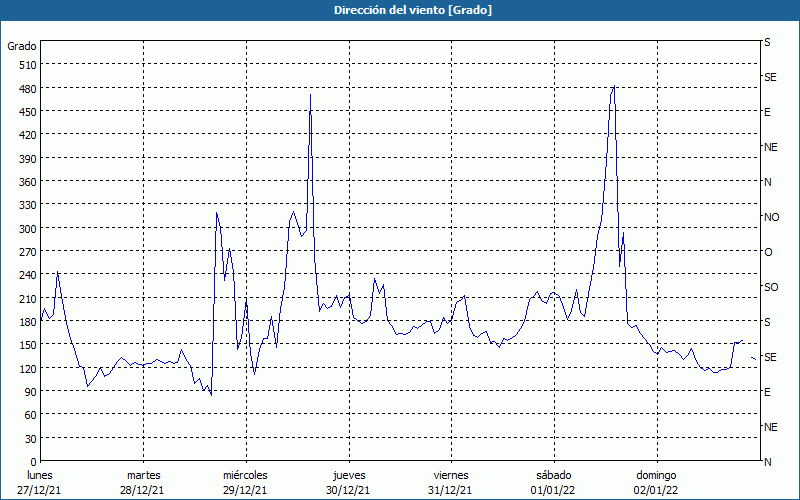Click the 'miércoles' day label
The height and width of the screenshot is (500, 800).
coord(245,475)
